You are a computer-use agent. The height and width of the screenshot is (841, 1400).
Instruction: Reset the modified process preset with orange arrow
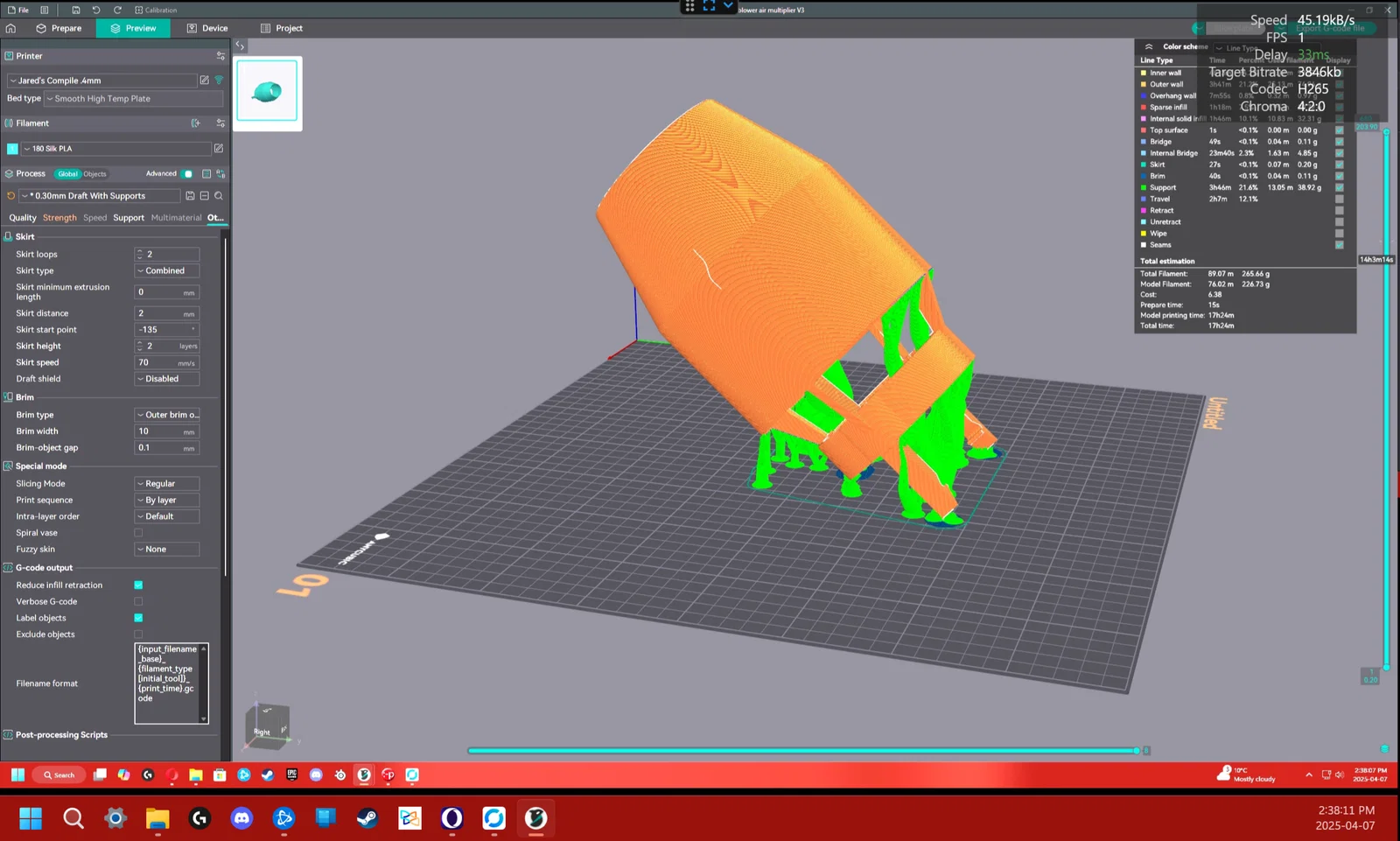click(11, 196)
